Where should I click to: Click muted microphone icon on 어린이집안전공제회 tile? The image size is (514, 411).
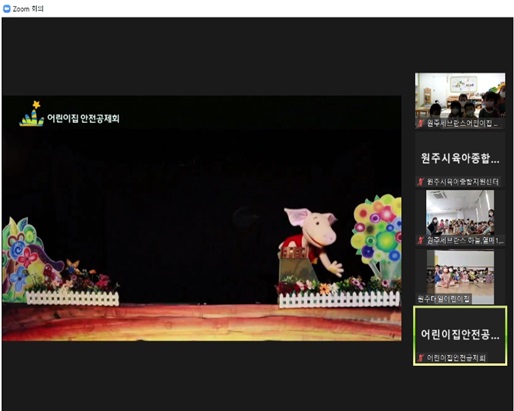tap(420, 358)
